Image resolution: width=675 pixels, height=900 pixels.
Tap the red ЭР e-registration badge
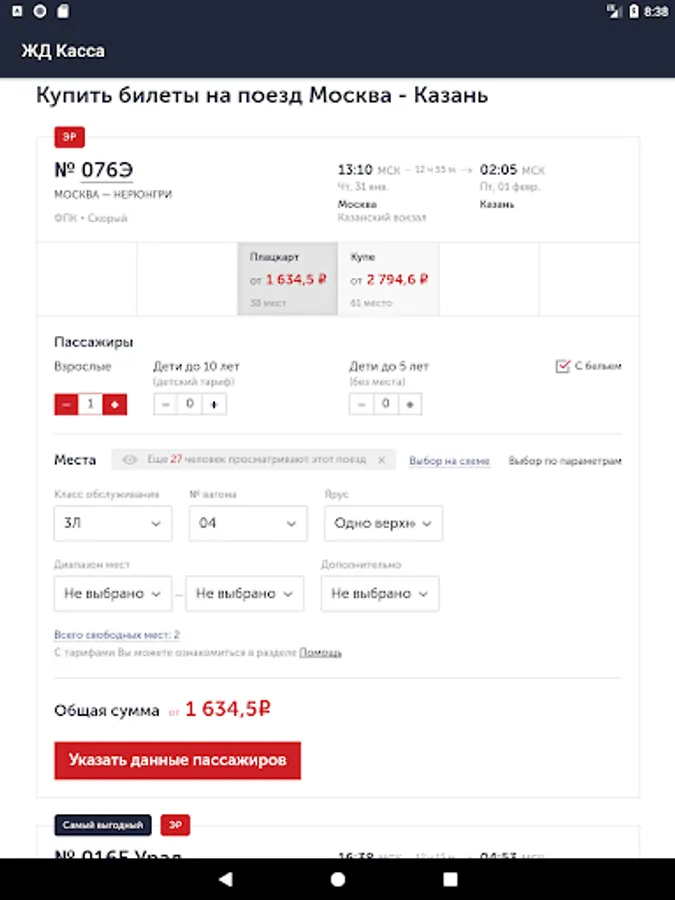pyautogui.click(x=69, y=137)
